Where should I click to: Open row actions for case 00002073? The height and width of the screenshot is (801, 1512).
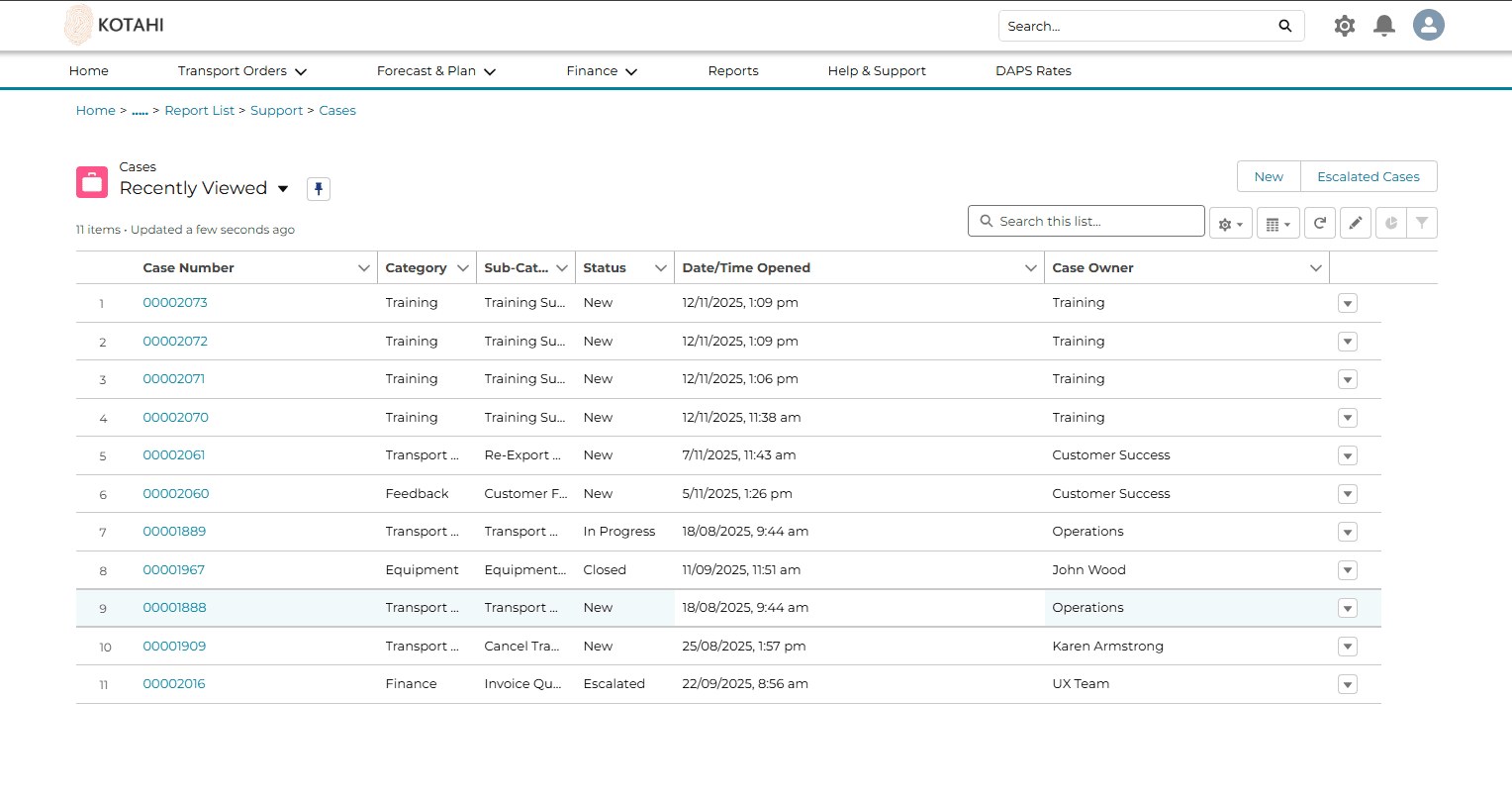pos(1347,303)
